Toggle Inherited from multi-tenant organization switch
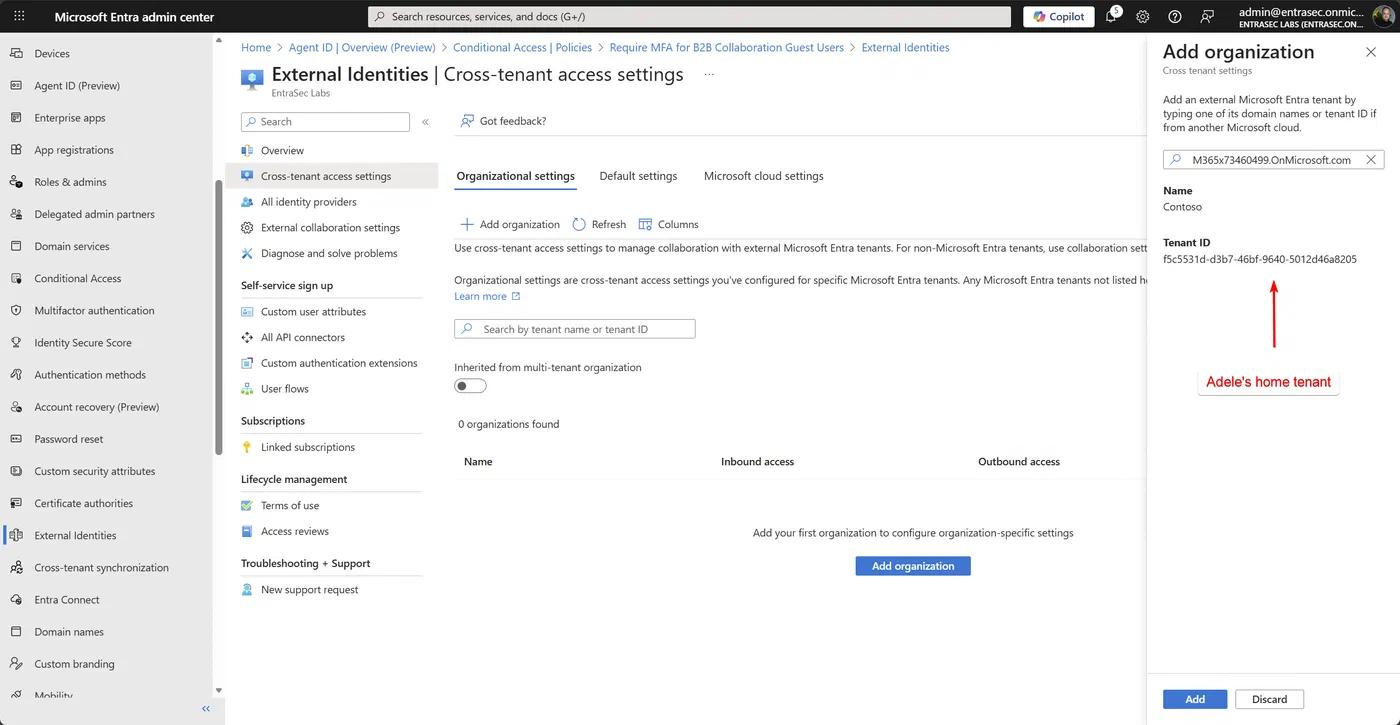 click(x=470, y=386)
